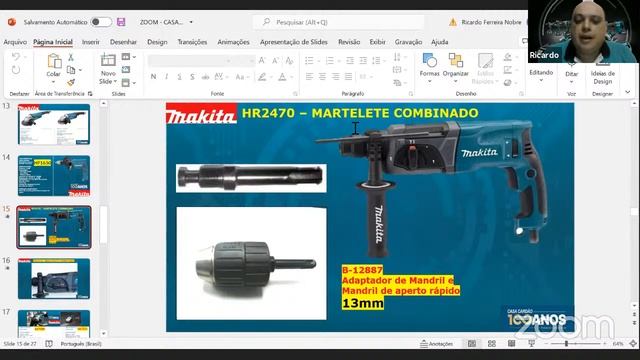Open the Ajuda tab
Image resolution: width=640 pixels, height=360 pixels.
440,42
